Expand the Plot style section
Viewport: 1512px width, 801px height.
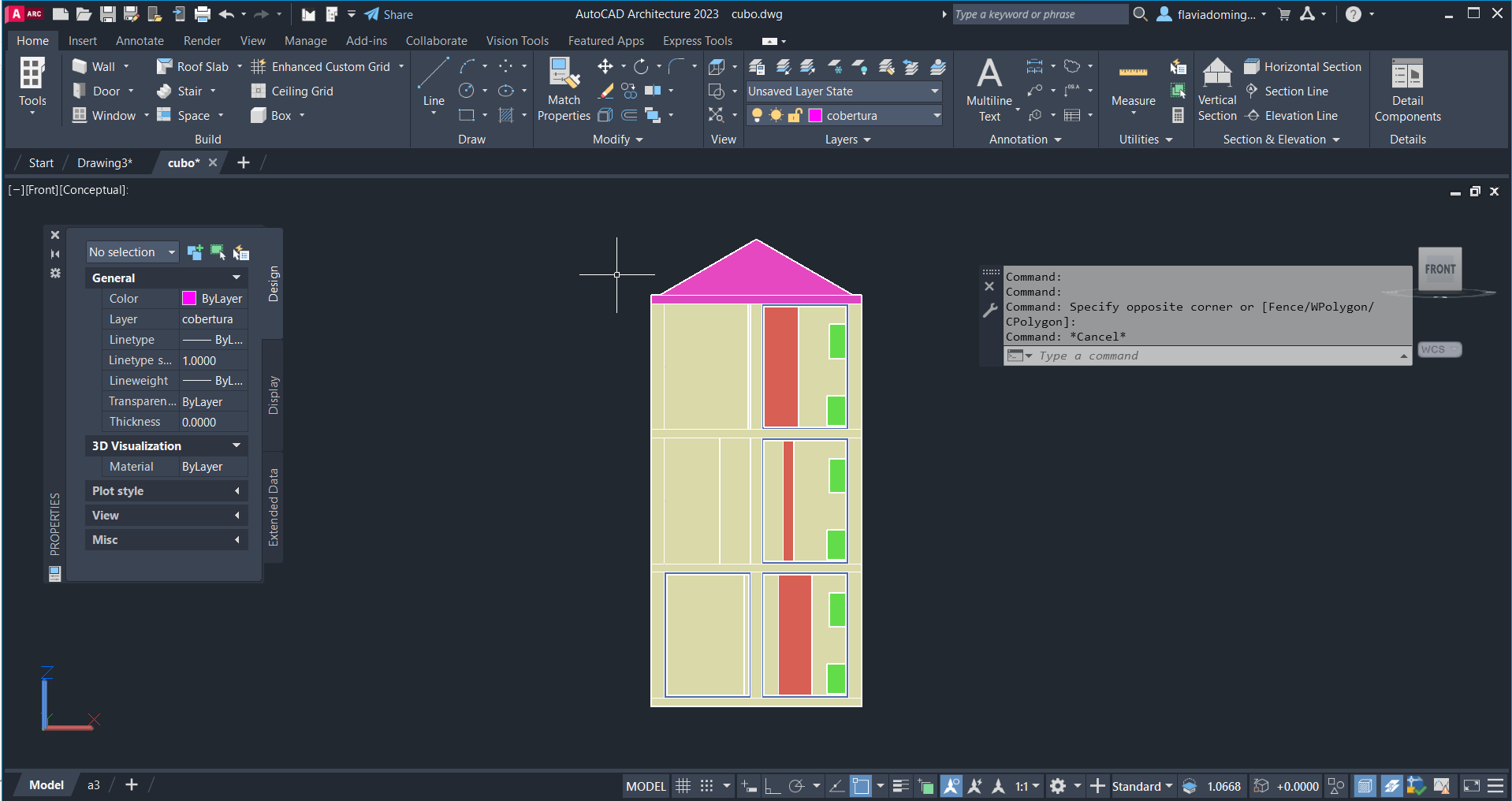point(166,491)
